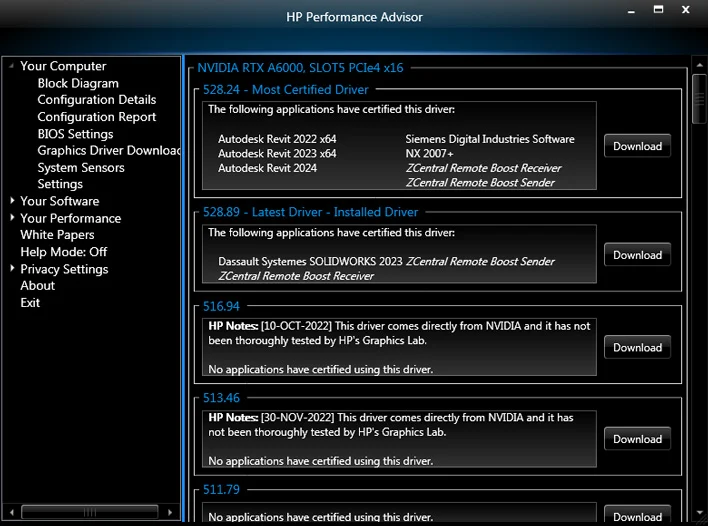708x526 pixels.
Task: Collapse the Your Computer tree node
Action: point(11,67)
